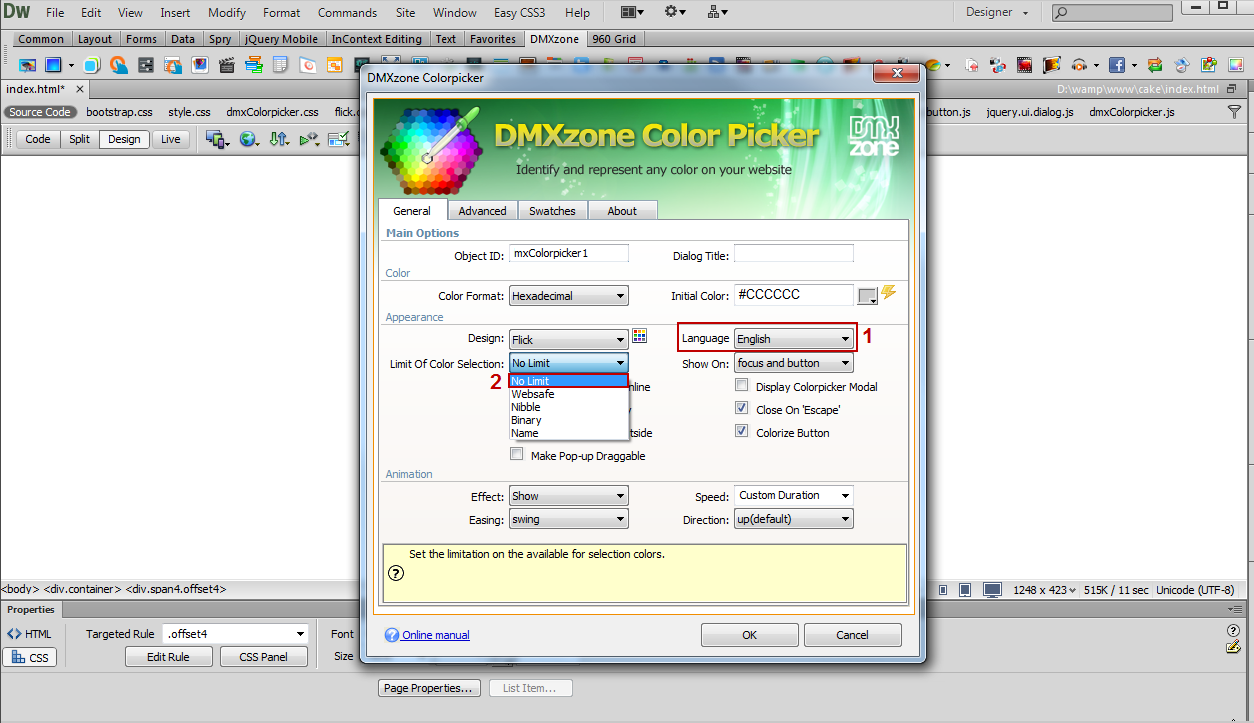1254x723 pixels.
Task: Click the sliders panel icon in DMXzone toolbar
Action: (146, 65)
